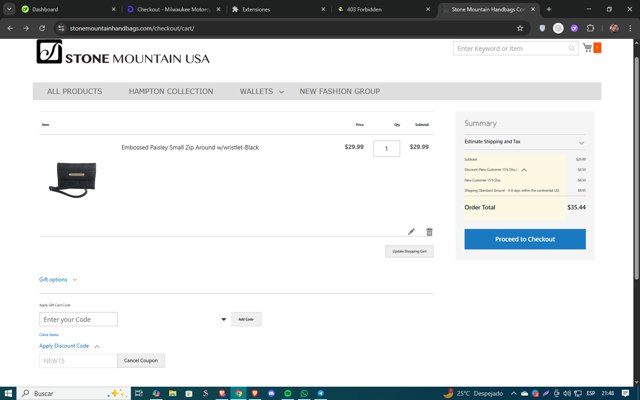Click the gift card Enter your Code field
The width and height of the screenshot is (640, 400).
(78, 319)
